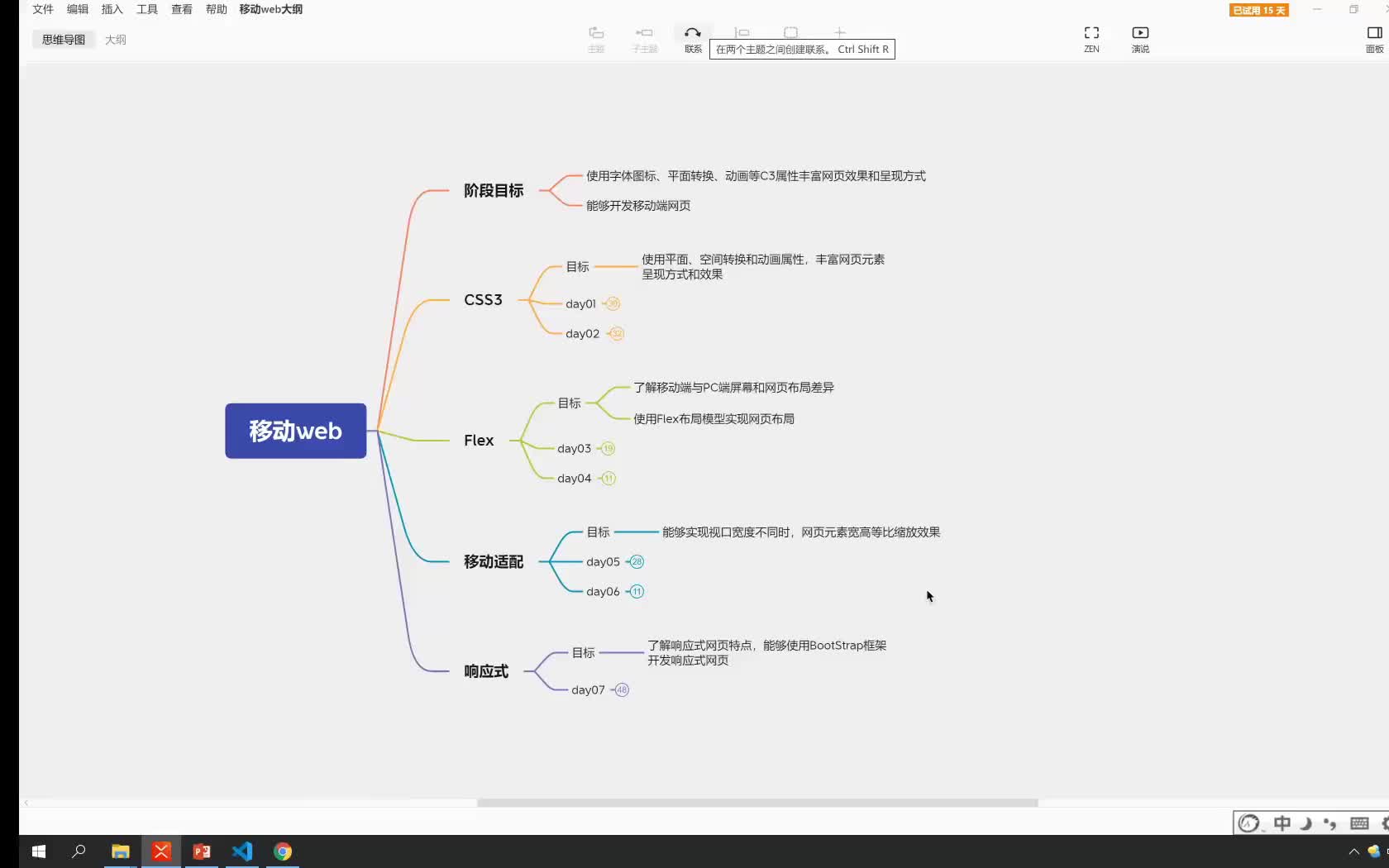Viewport: 1389px width, 868px height.
Task: Click the horizontal scrollbar thumb
Action: 757,803
